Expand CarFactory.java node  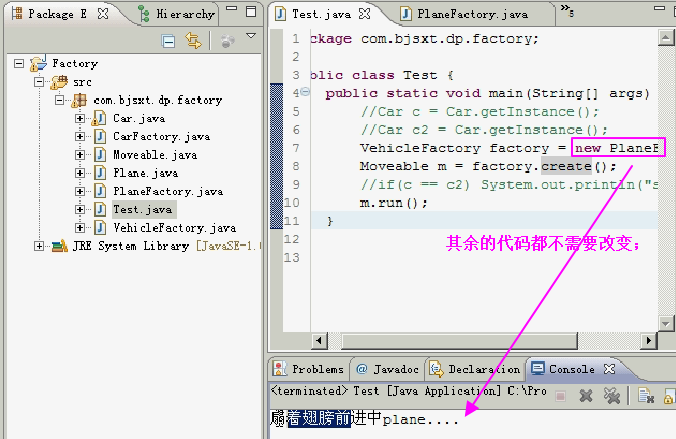[80, 136]
